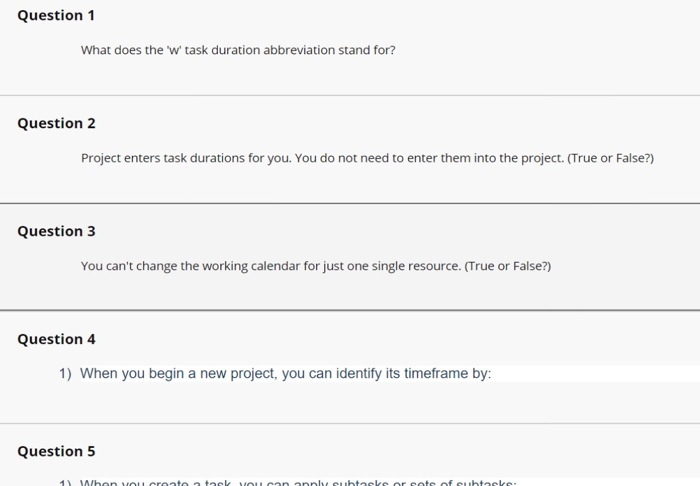Click the new project timeframe question text
The image size is (700, 486).
[286, 374]
